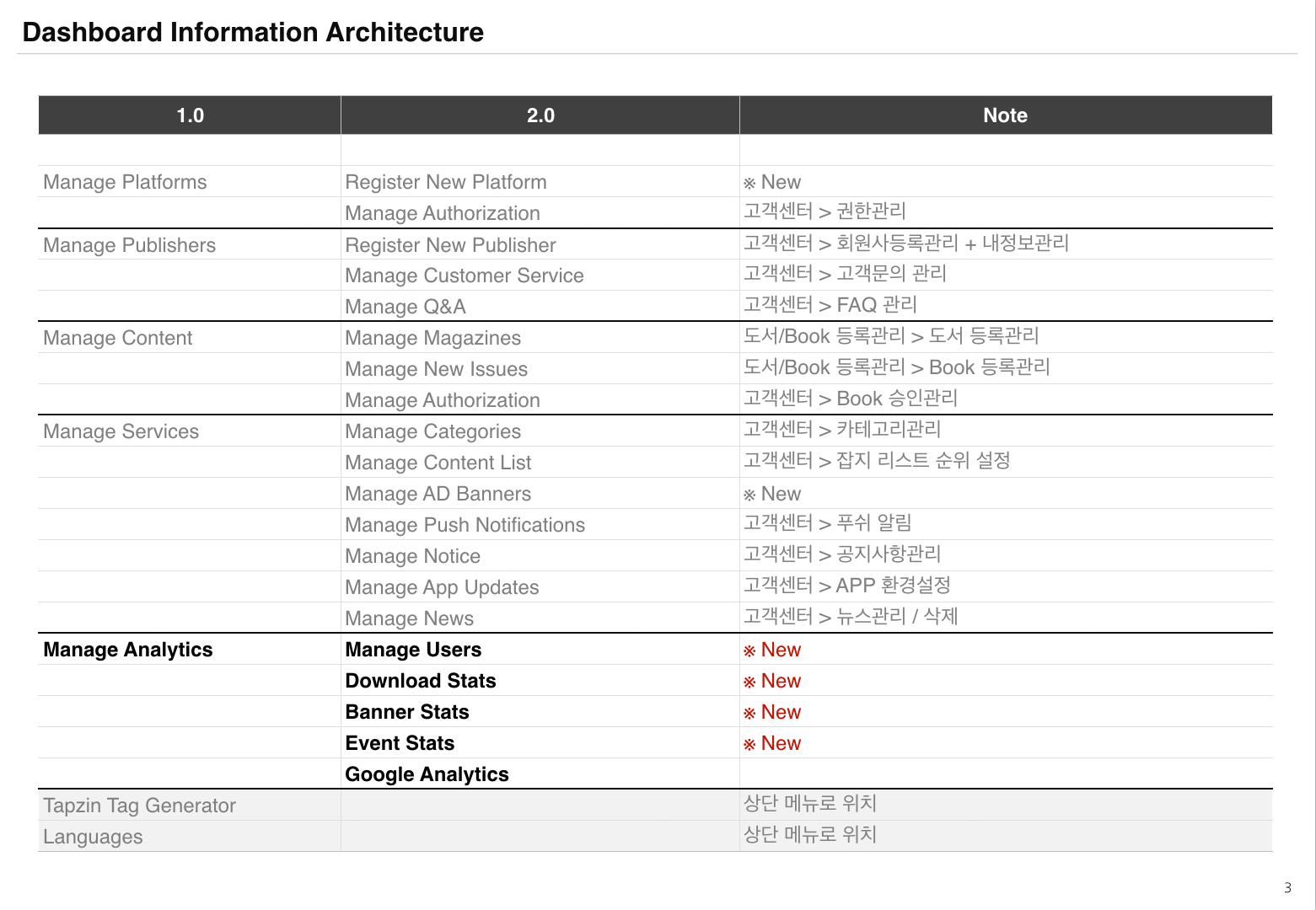
Task: Select the note '고객센터 > 잡지 리스트 순위 설정'
Action: (877, 460)
